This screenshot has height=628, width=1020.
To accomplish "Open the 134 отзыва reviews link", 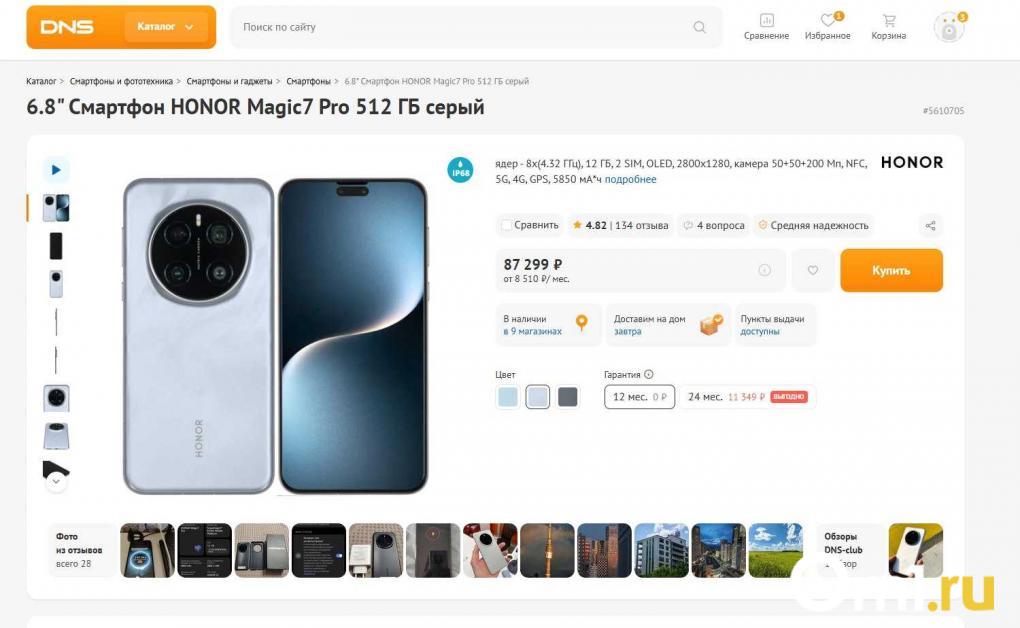I will click(x=641, y=225).
